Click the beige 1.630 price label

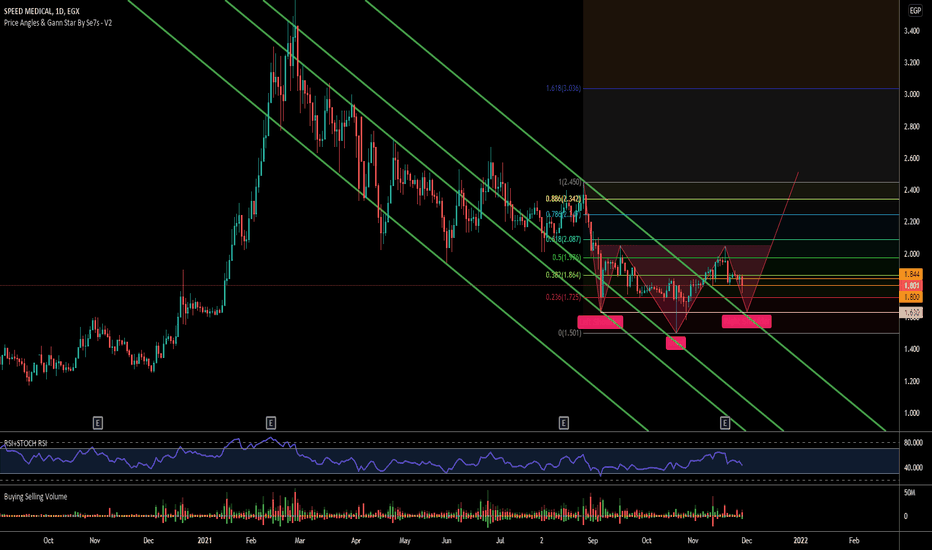(x=911, y=312)
